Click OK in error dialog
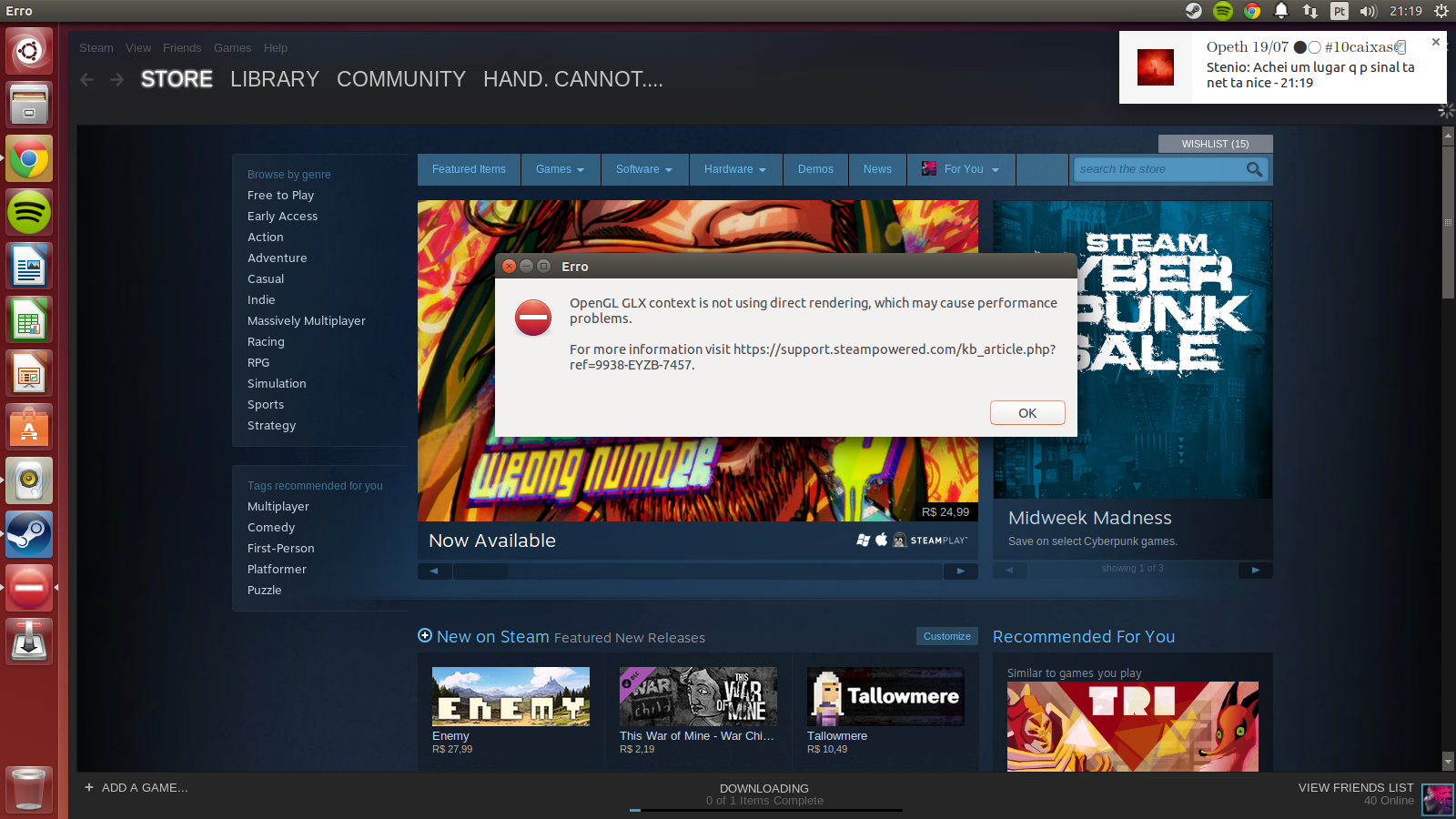The image size is (1456, 819). coord(1027,413)
